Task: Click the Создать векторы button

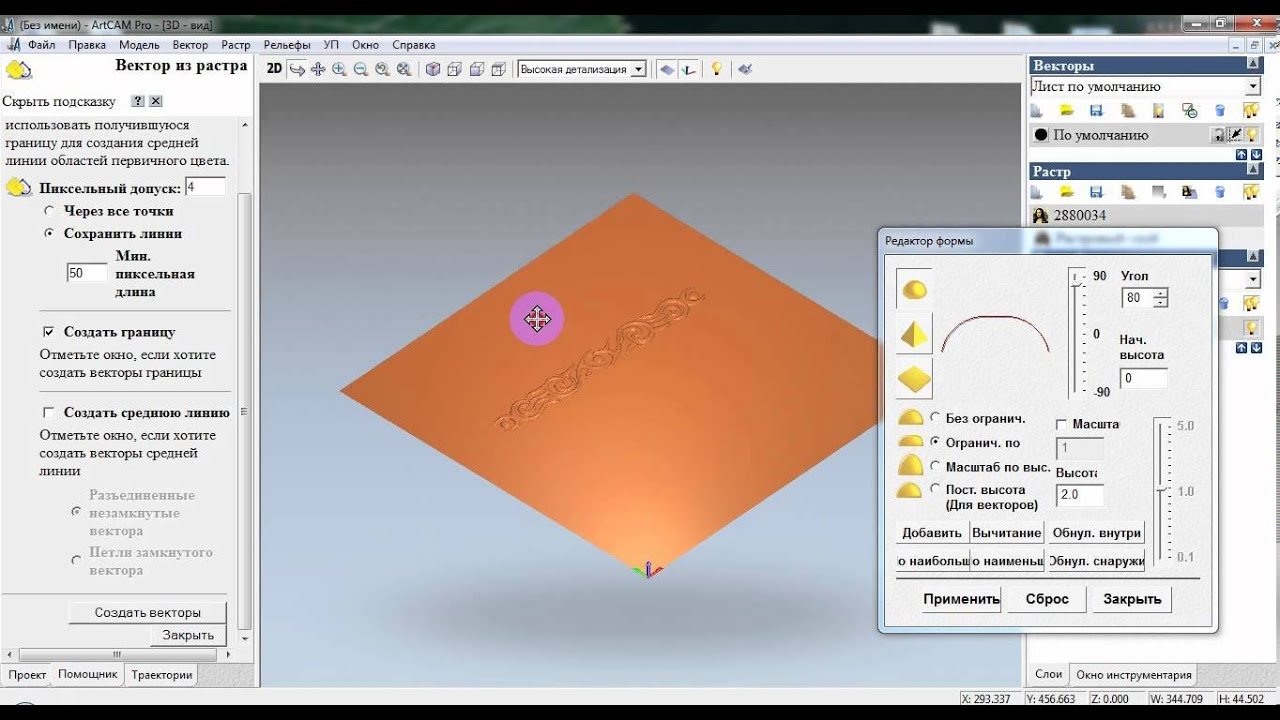Action: point(148,613)
